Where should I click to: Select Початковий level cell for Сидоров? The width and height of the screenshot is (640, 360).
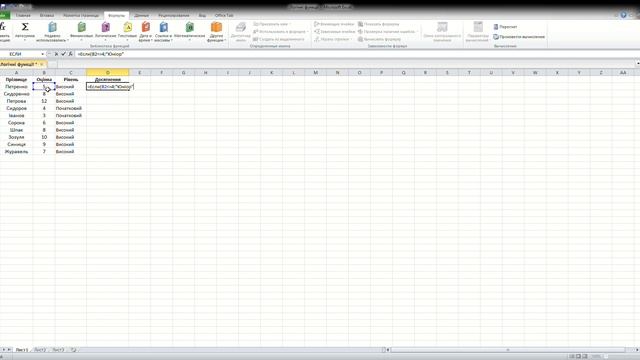[x=71, y=108]
